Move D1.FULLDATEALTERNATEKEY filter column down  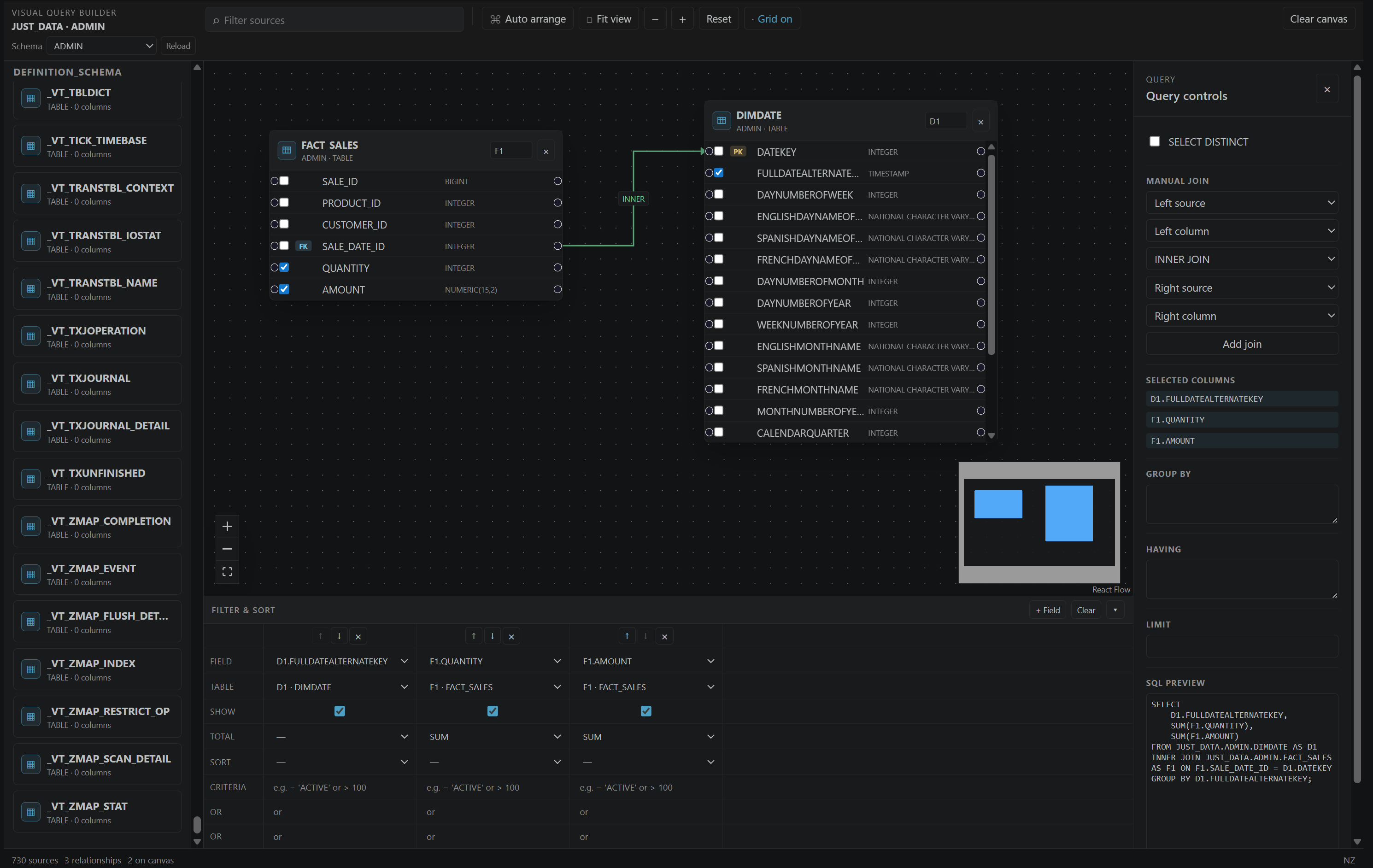point(339,636)
